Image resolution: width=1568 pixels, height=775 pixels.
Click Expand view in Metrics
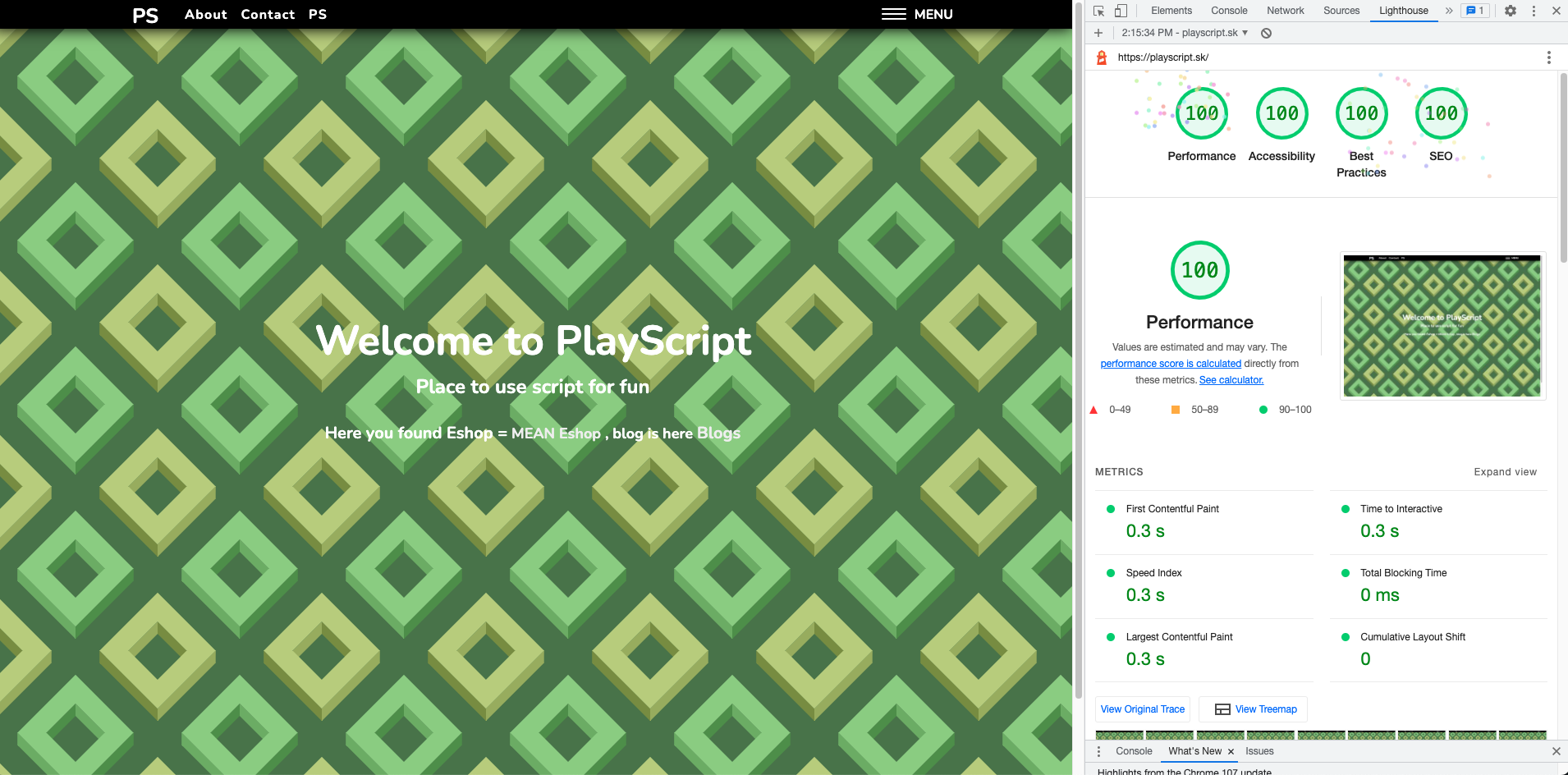[x=1505, y=472]
